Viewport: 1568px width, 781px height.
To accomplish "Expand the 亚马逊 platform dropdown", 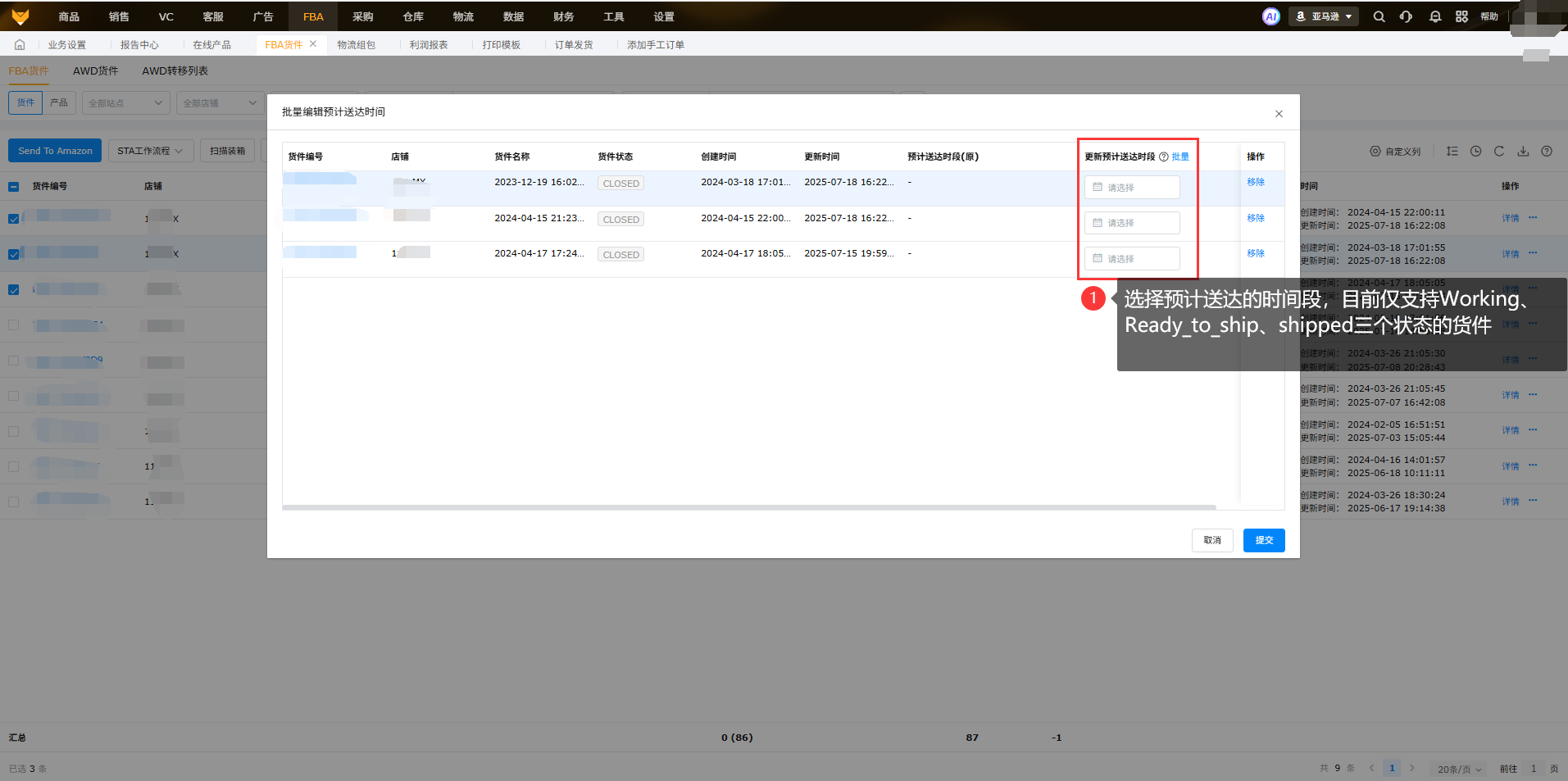I will point(1324,16).
